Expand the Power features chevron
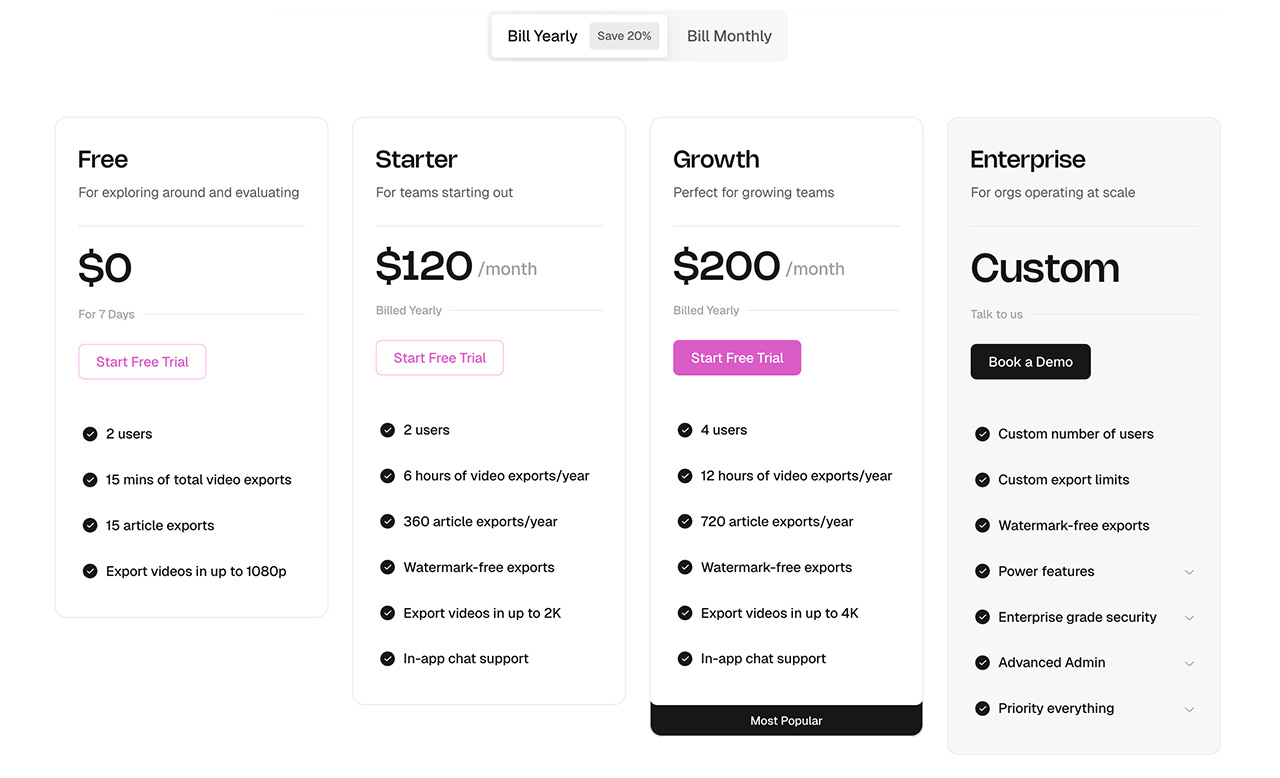Screen dimensions: 1280x778 1189,572
